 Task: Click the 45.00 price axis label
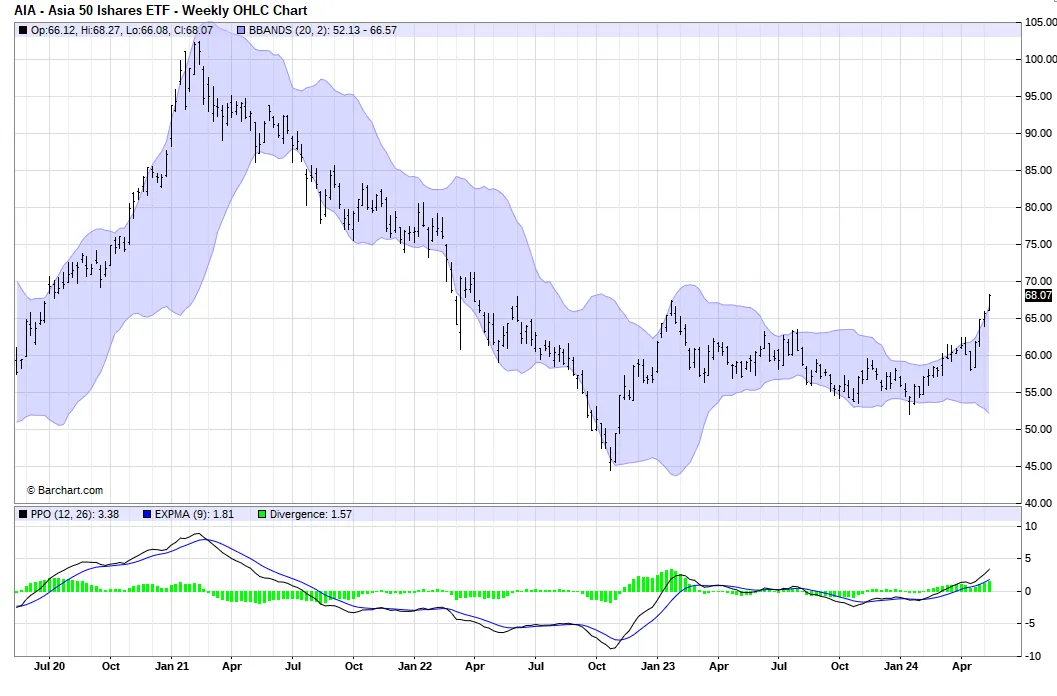(x=1038, y=466)
